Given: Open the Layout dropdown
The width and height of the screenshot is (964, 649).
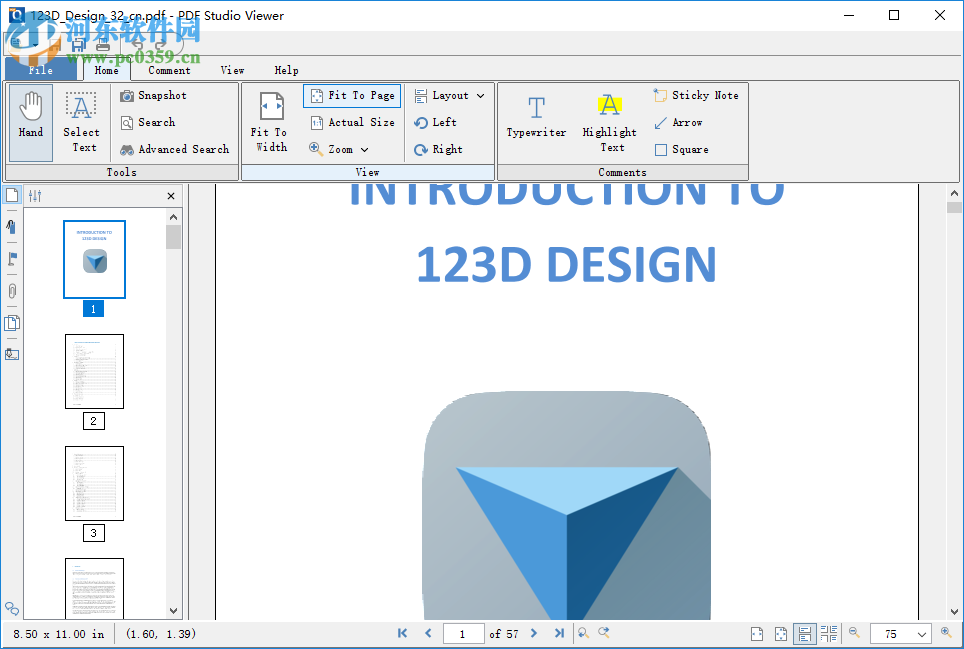Looking at the screenshot, I should 449,95.
